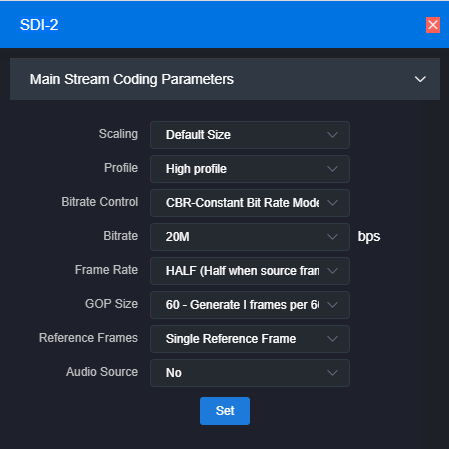Open the GOP Size dropdown
The image size is (449, 449).
[x=250, y=305]
